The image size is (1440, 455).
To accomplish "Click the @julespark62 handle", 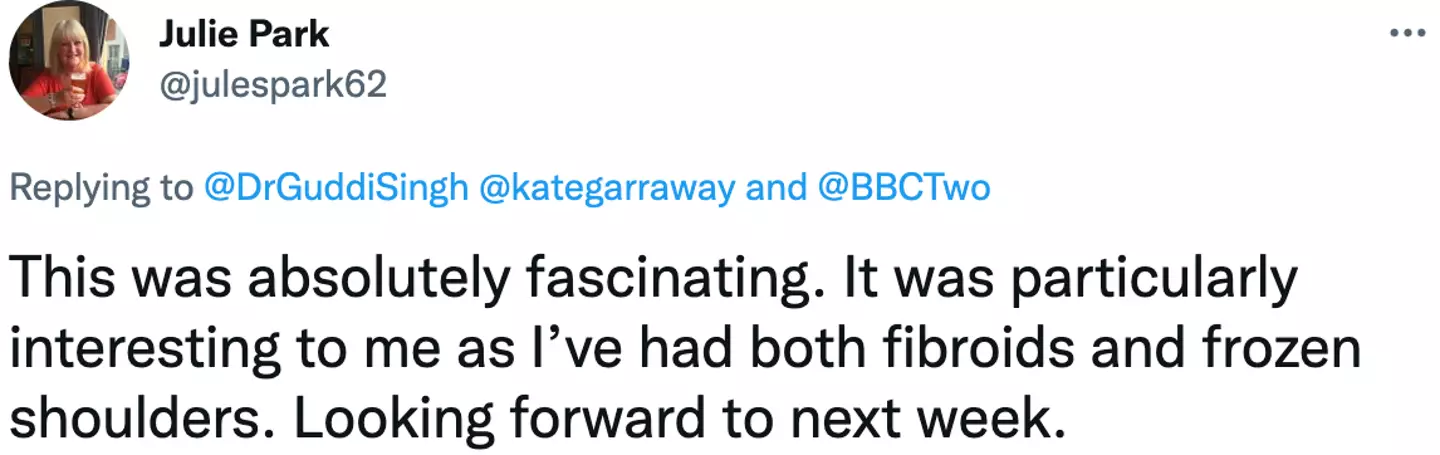I will click(272, 85).
